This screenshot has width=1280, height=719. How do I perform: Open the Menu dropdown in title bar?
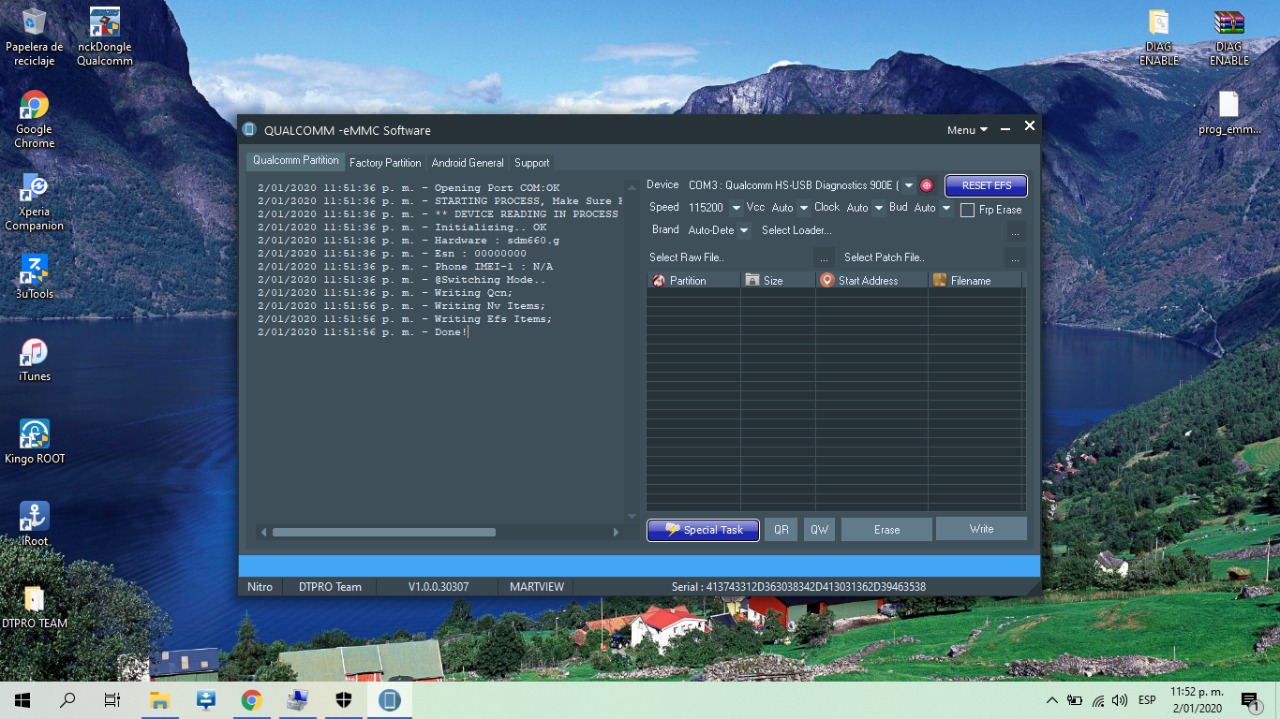point(967,130)
